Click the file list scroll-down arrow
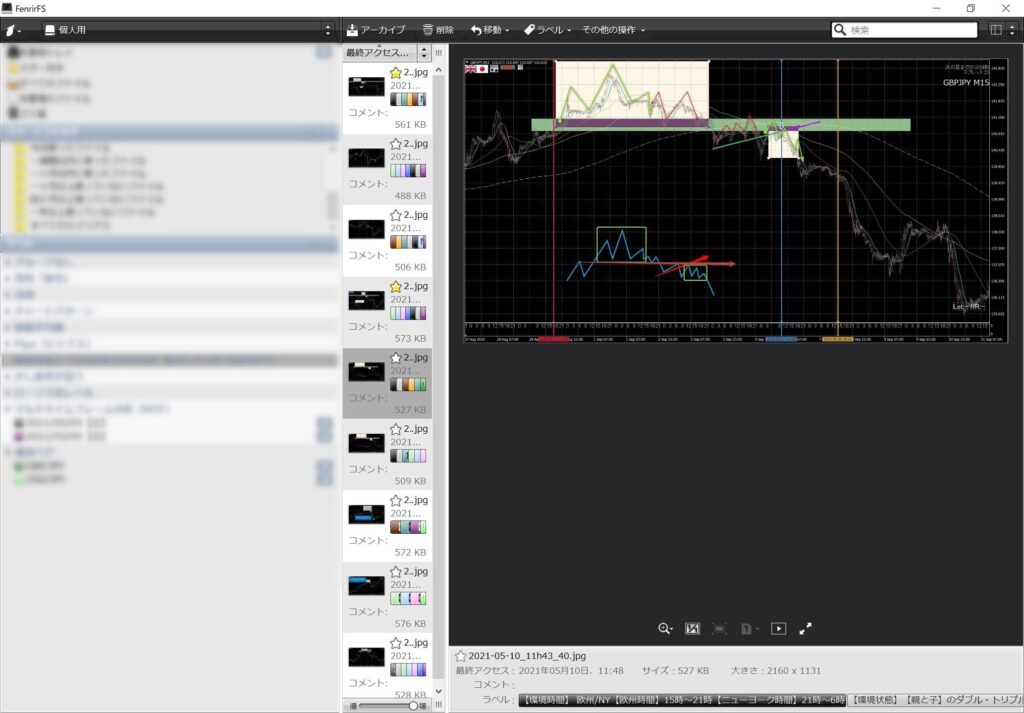This screenshot has width=1024, height=713. pyautogui.click(x=438, y=691)
